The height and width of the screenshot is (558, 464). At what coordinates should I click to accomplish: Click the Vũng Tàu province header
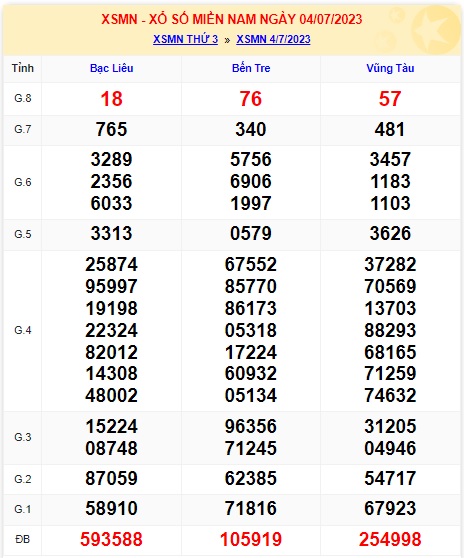pyautogui.click(x=390, y=68)
